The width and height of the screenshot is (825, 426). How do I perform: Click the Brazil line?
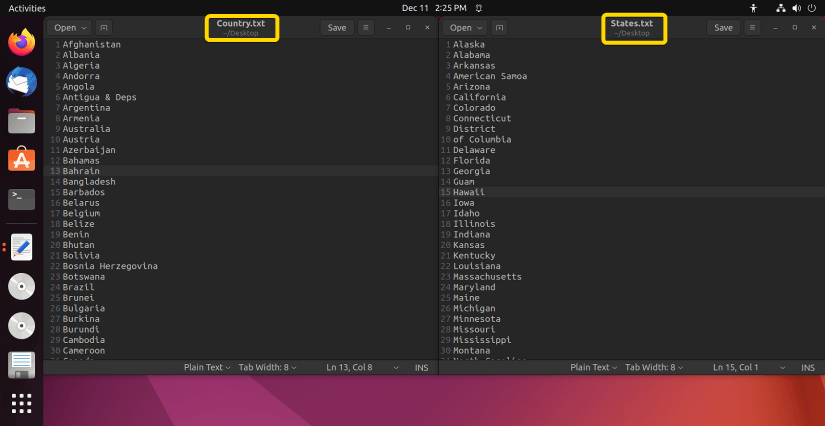[78, 287]
